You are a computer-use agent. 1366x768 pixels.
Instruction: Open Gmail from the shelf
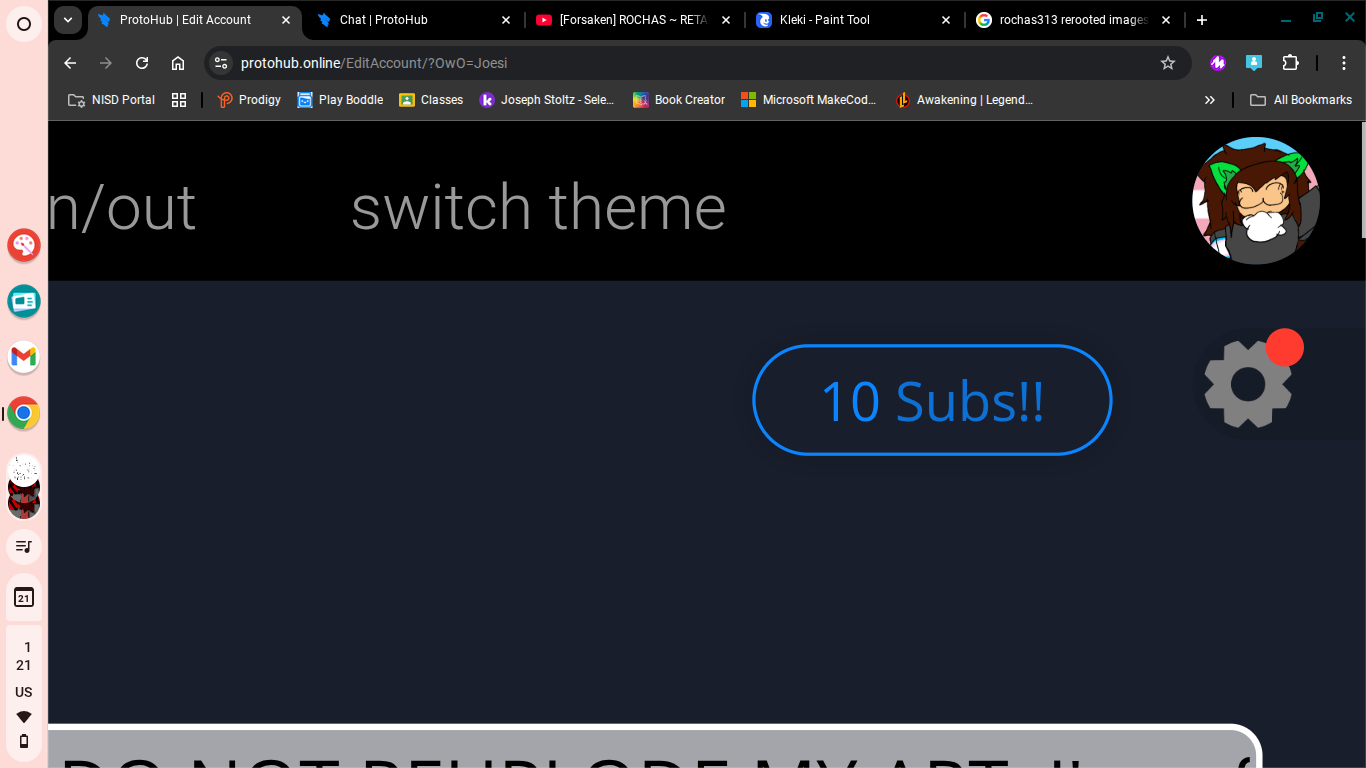tap(24, 357)
